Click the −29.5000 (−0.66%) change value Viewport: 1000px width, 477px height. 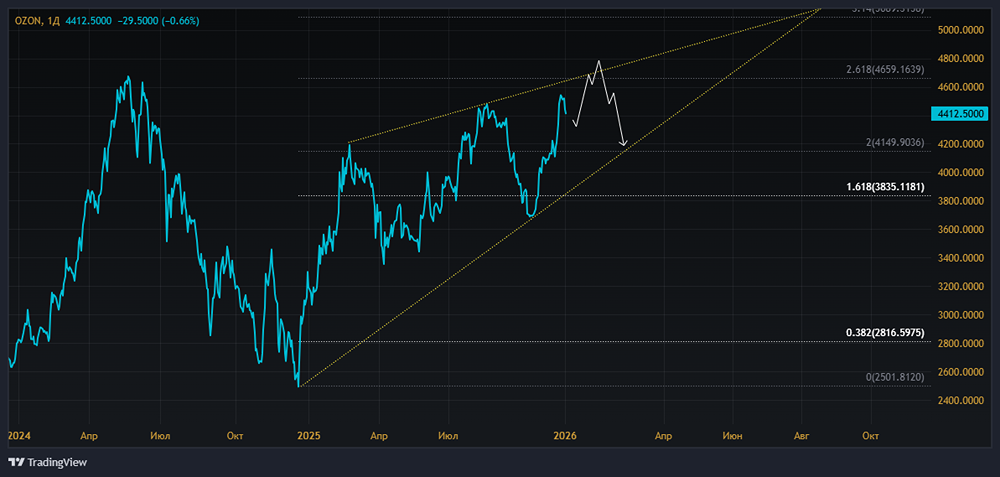point(156,21)
